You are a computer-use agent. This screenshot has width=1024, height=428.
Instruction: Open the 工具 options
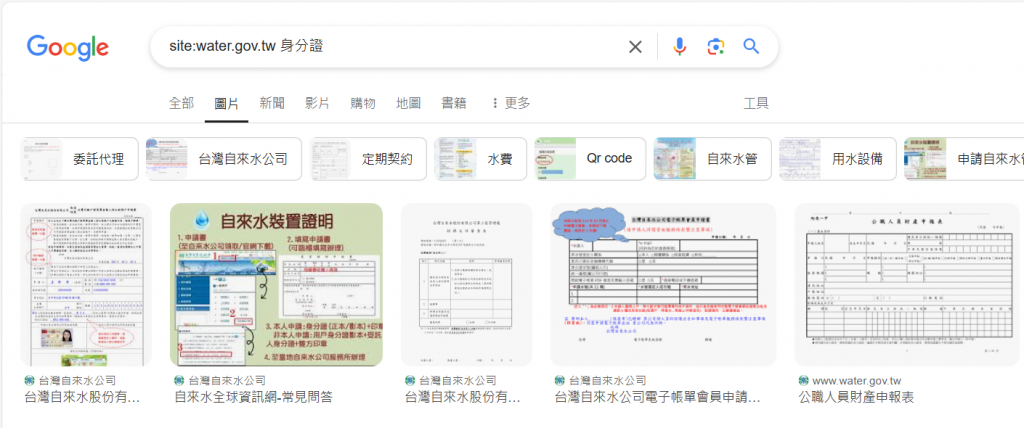point(756,103)
